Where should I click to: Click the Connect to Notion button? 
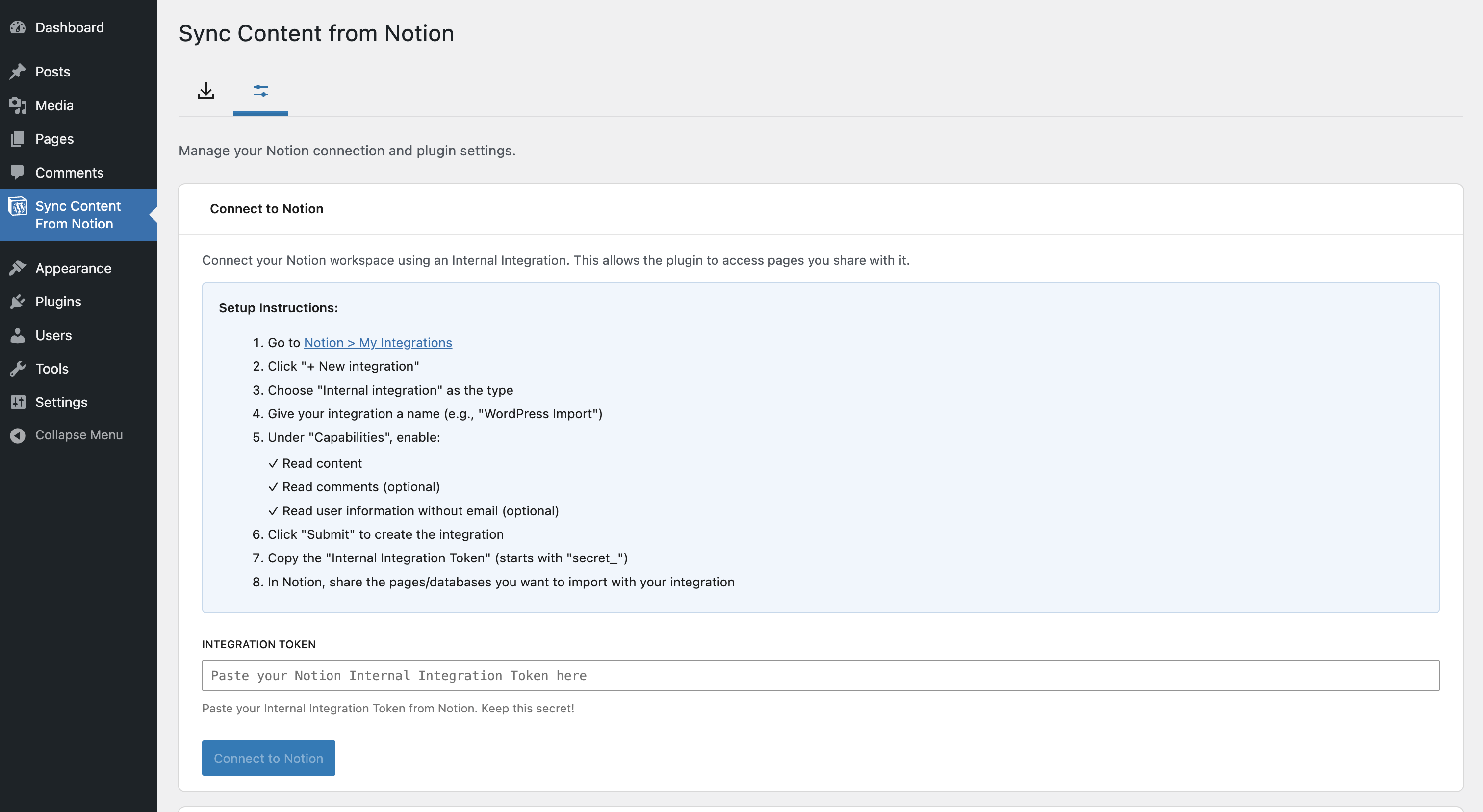pos(268,758)
